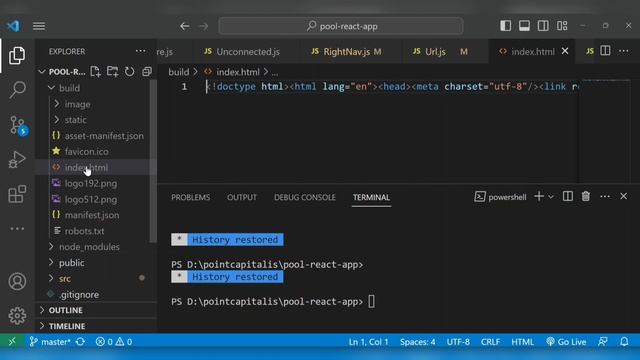
Task: Open the Accounts menu icon
Action: pyautogui.click(x=17, y=281)
